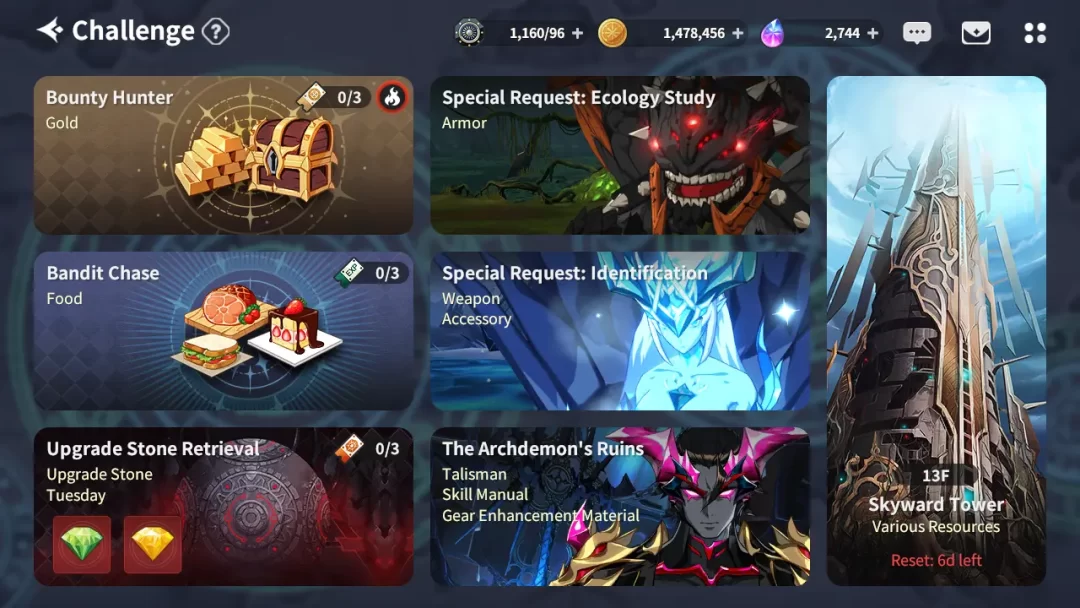Screen dimensions: 1080x608
Task: Add crystals with the plus next to 2,744
Action: pyautogui.click(x=873, y=33)
